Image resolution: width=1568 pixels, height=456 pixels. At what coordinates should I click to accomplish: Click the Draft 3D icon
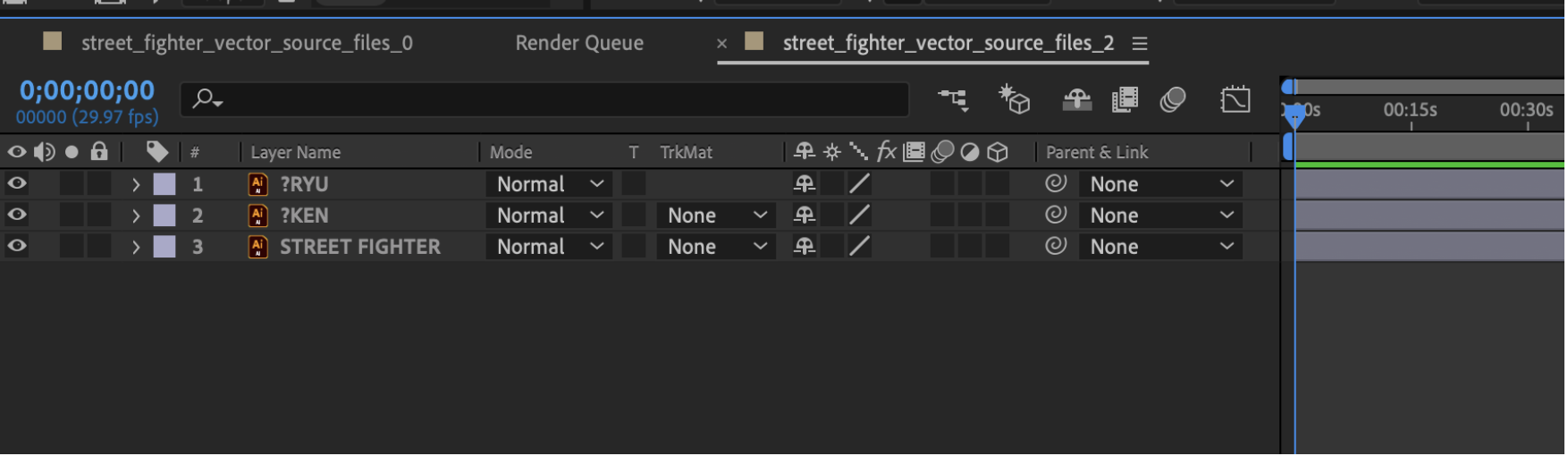click(x=1015, y=99)
